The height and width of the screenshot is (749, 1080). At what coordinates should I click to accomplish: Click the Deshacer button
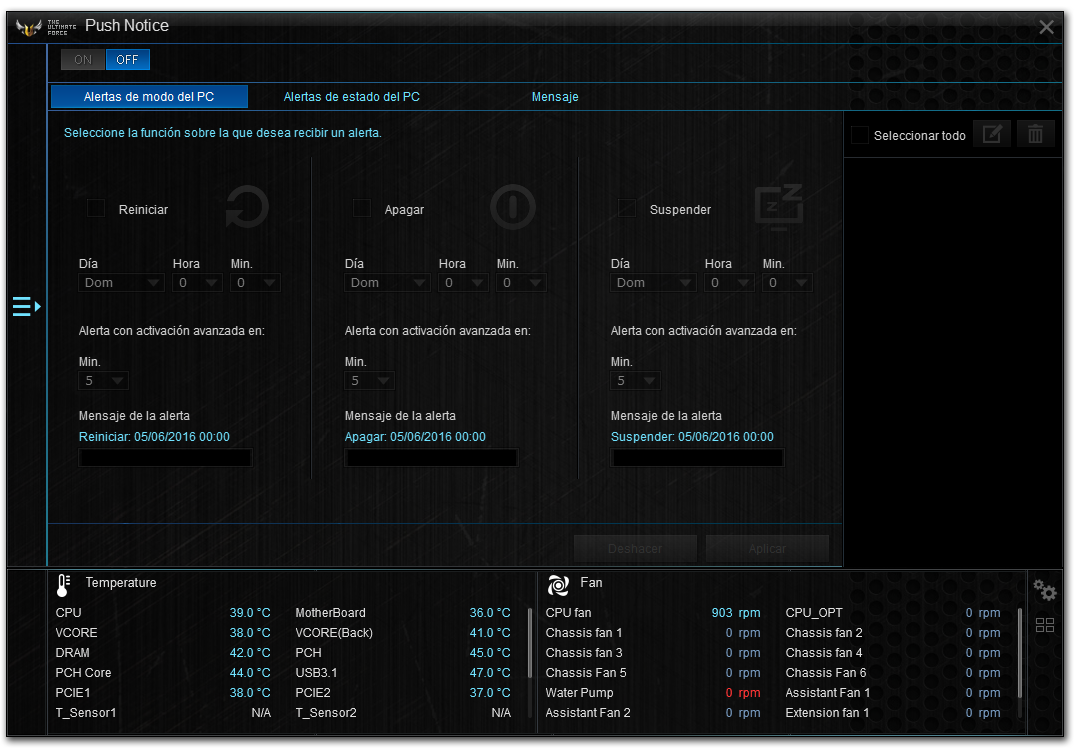click(635, 548)
